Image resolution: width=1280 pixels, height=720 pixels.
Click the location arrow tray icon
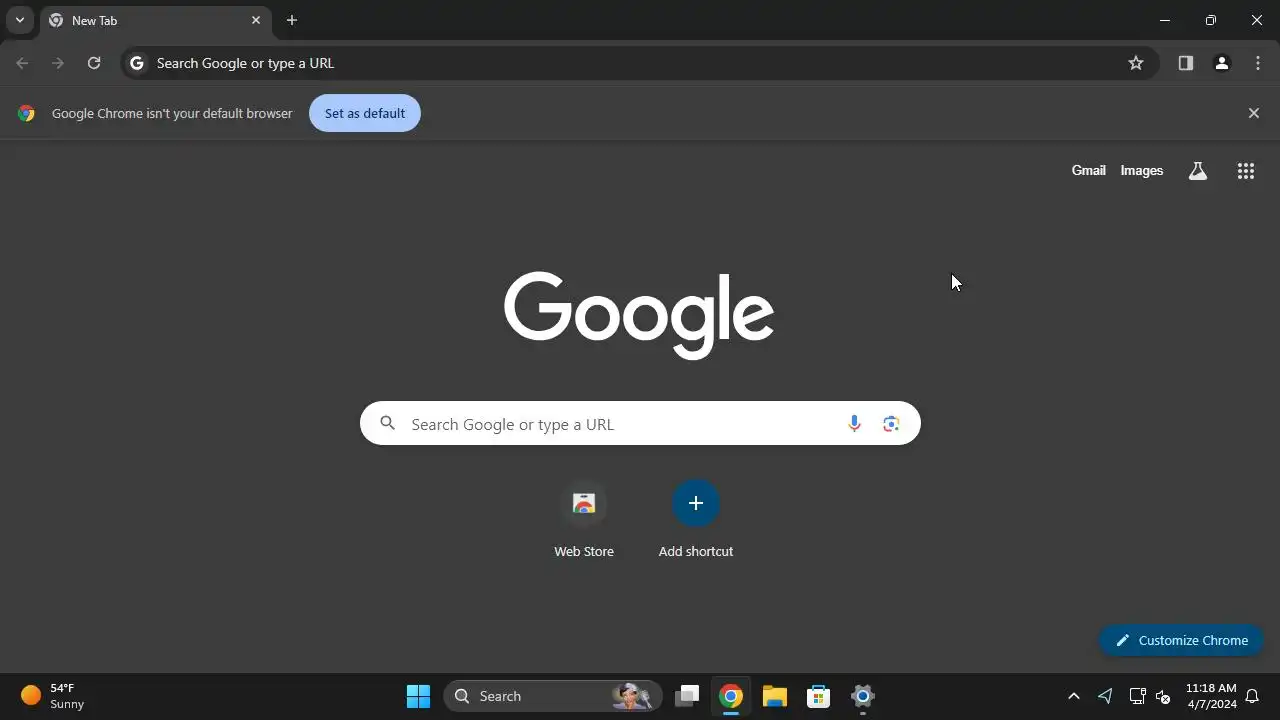1105,696
